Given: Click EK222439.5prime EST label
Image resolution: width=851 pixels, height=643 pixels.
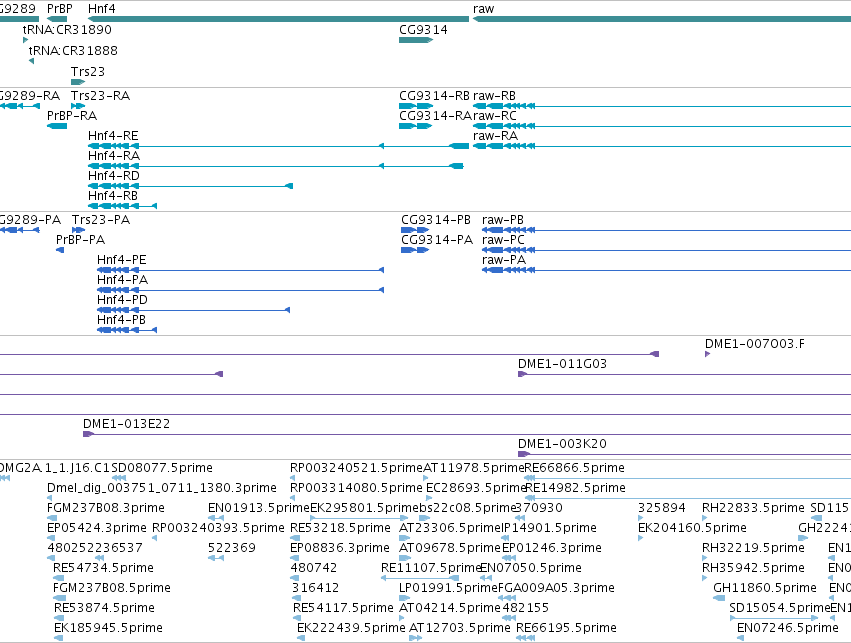Looking at the screenshot, I should [x=351, y=628].
